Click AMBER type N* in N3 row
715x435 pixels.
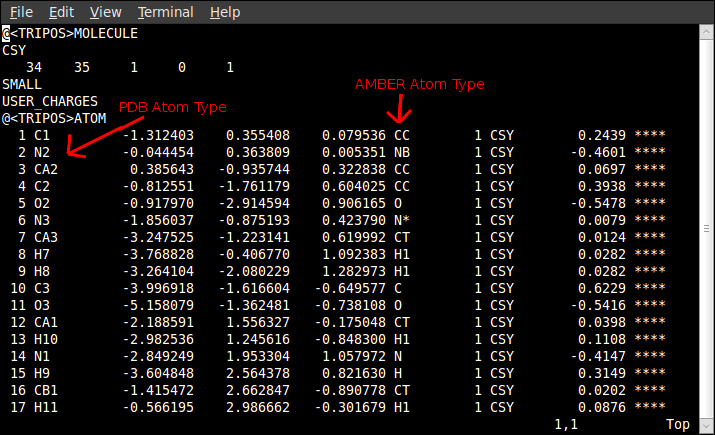point(402,221)
